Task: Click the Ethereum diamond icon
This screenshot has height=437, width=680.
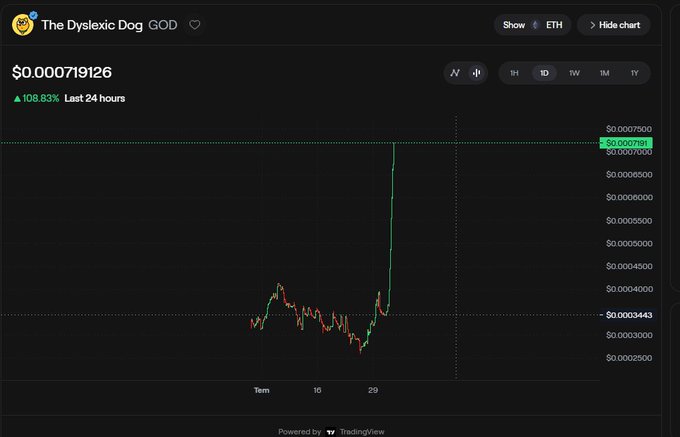Action: (x=535, y=25)
